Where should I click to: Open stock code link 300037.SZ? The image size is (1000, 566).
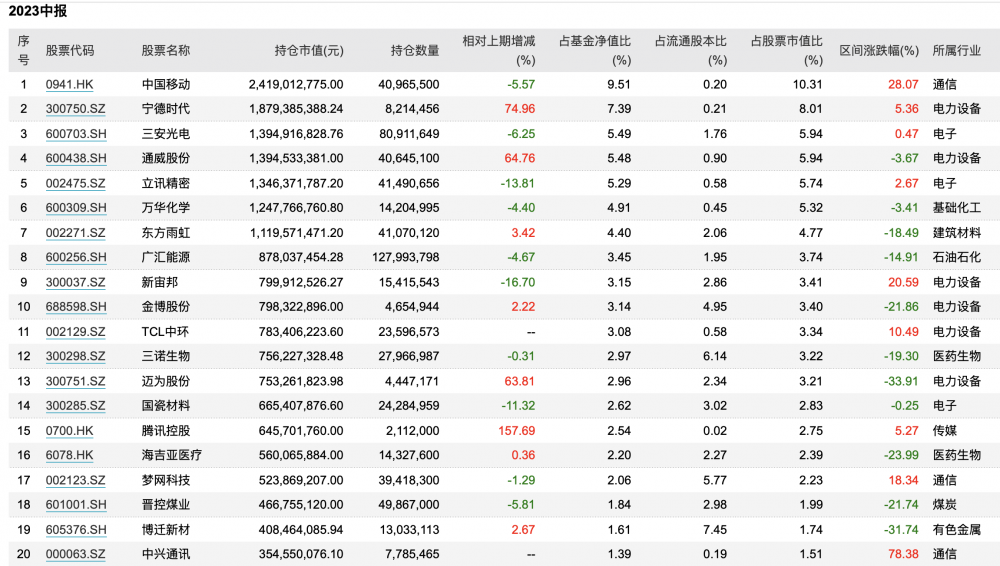coord(75,283)
